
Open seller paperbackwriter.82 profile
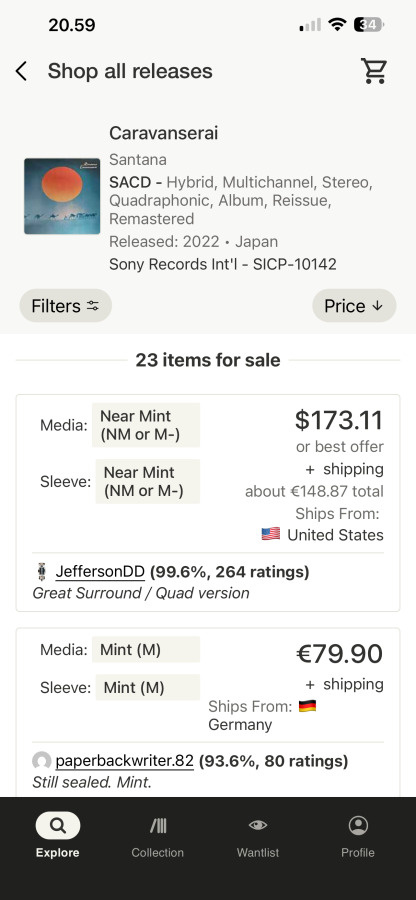tap(125, 762)
